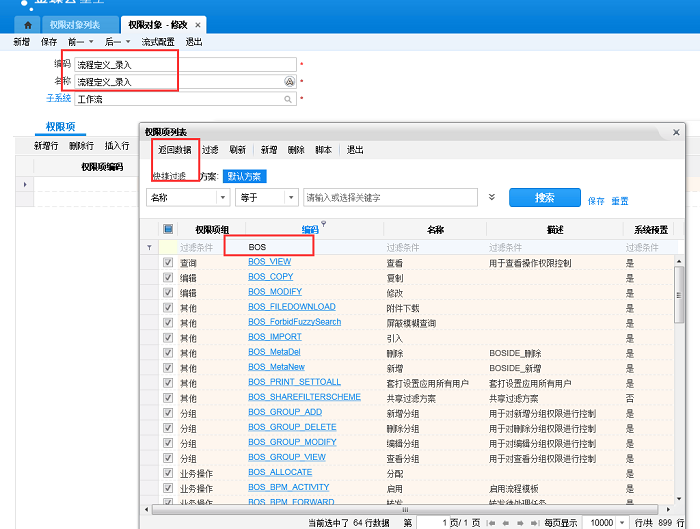Click the filter row icon at left
The width and height of the screenshot is (700, 529).
click(150, 247)
